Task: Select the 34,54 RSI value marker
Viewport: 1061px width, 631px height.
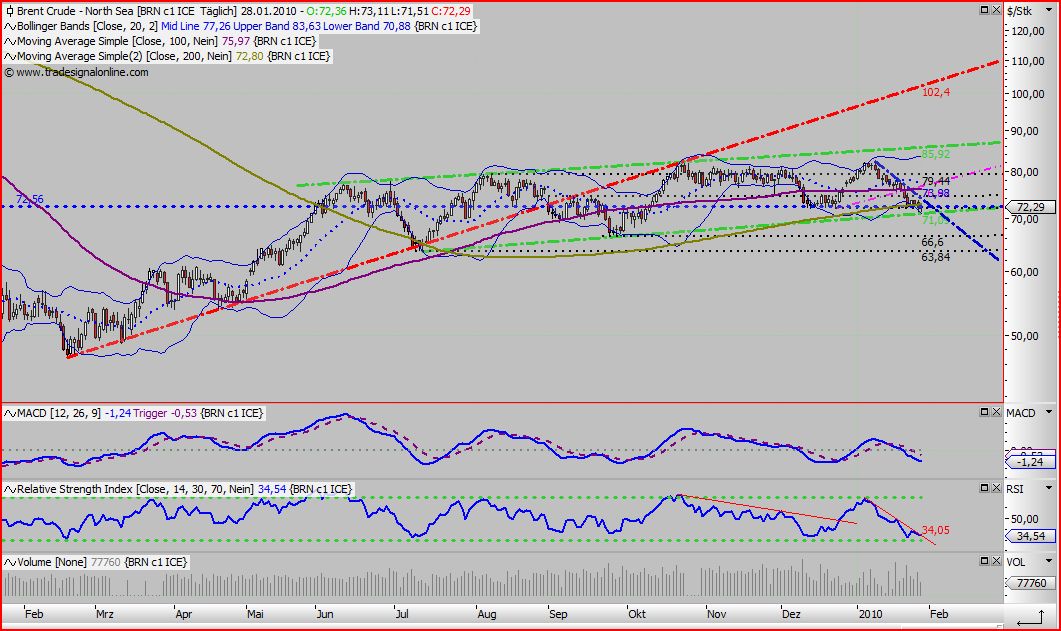Action: point(1030,535)
